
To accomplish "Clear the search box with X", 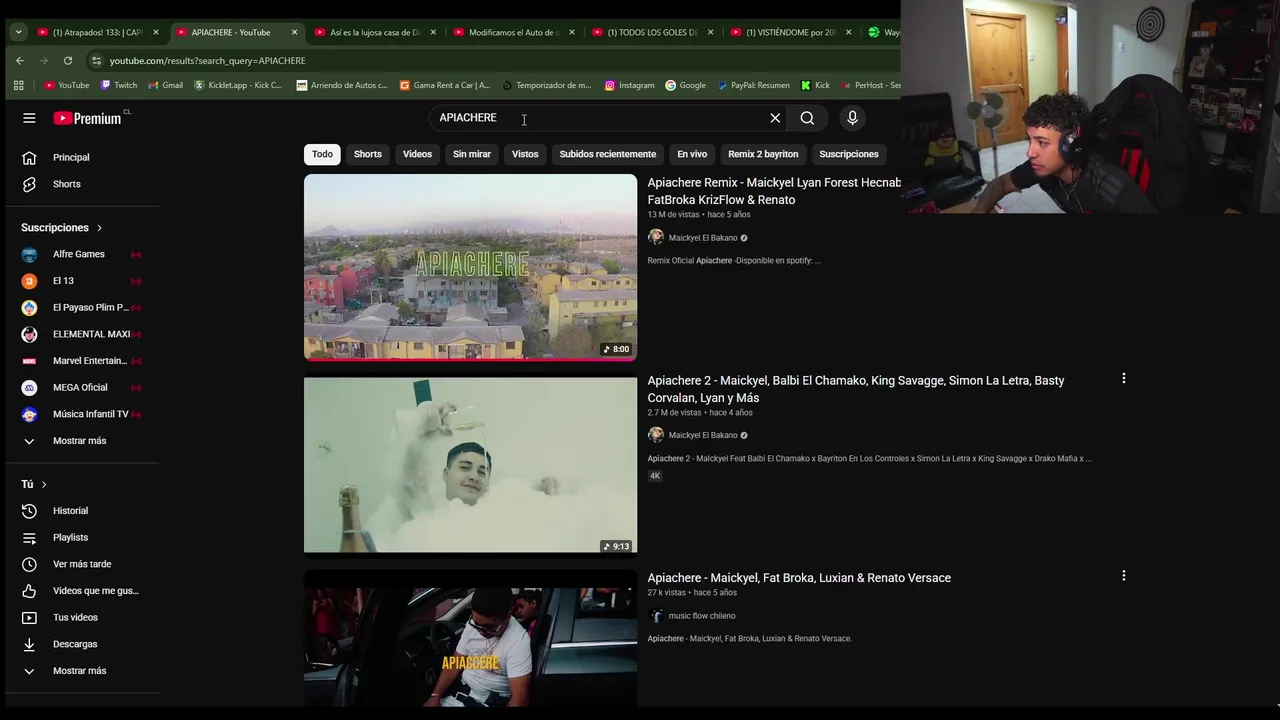I will (775, 118).
